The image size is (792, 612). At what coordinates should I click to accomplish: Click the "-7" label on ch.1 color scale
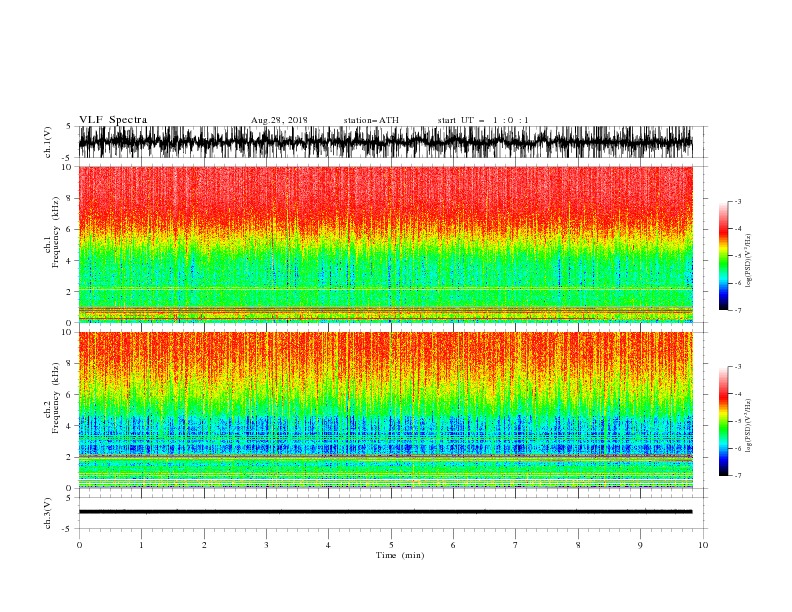pos(738,310)
